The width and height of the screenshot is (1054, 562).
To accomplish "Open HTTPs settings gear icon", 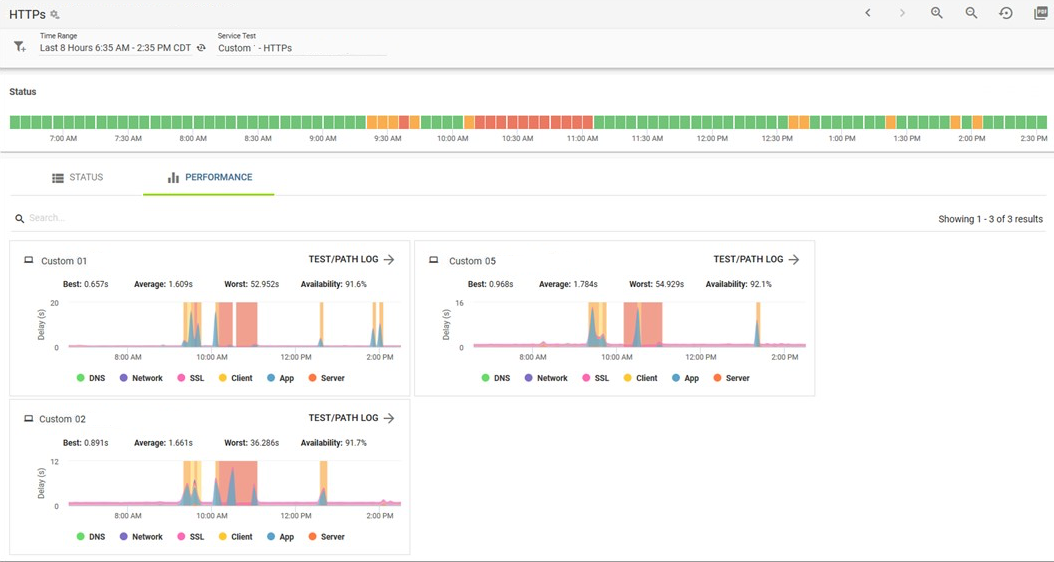I will click(x=55, y=15).
